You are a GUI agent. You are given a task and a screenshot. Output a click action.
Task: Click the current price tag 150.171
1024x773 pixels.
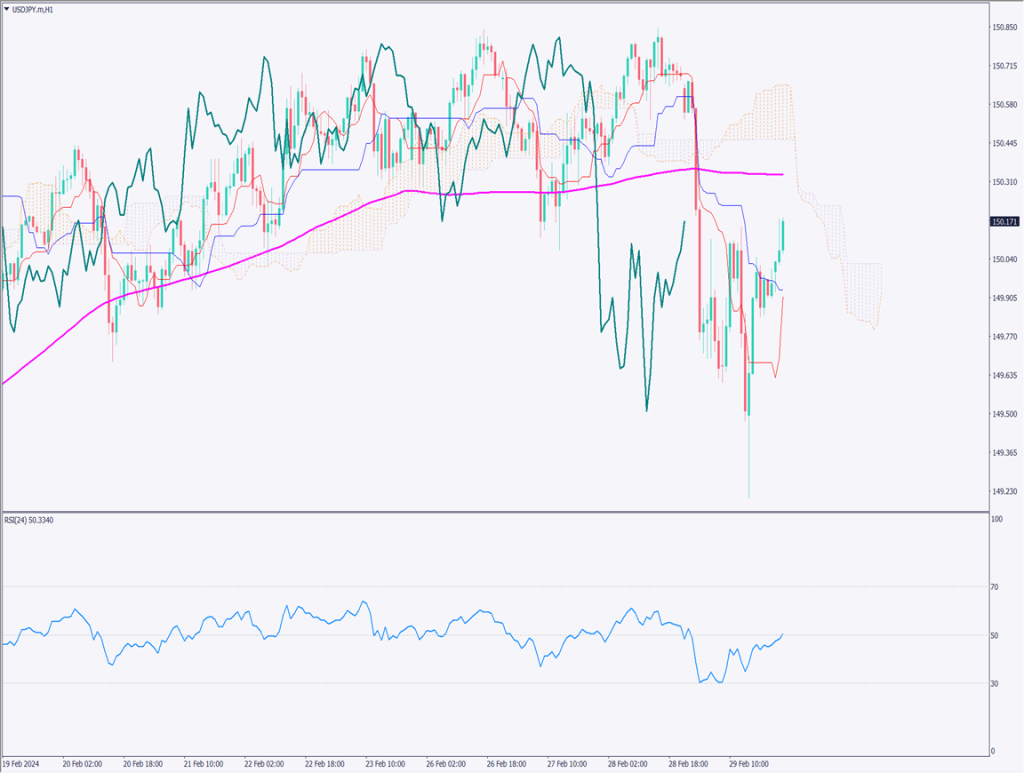1003,221
